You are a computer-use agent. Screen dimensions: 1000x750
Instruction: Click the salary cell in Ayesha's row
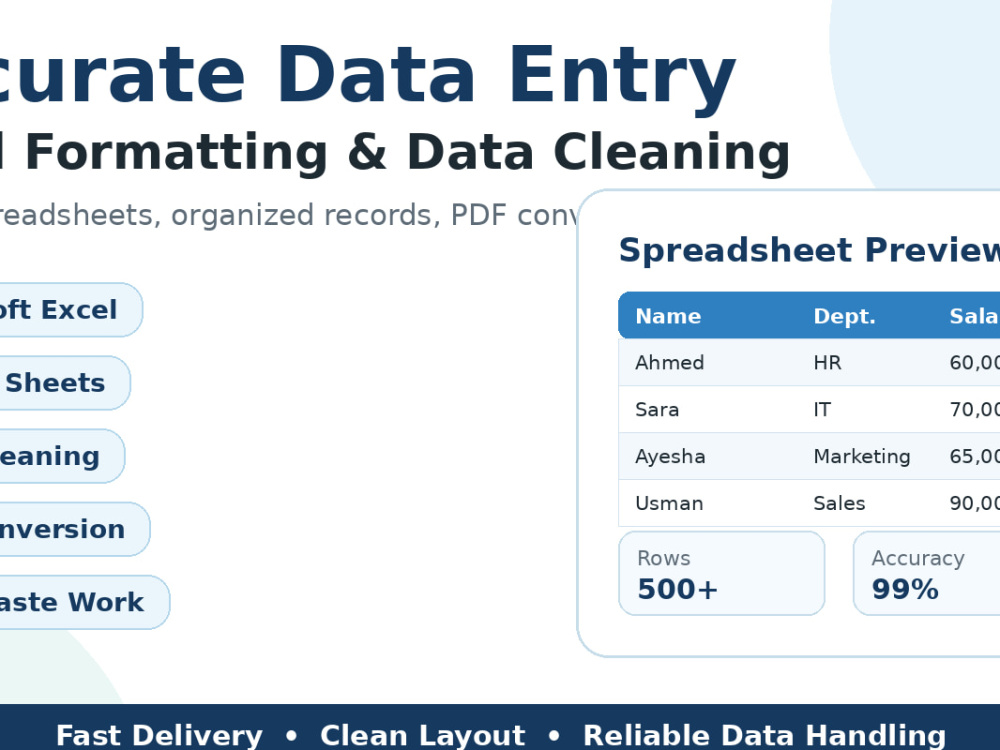point(974,457)
